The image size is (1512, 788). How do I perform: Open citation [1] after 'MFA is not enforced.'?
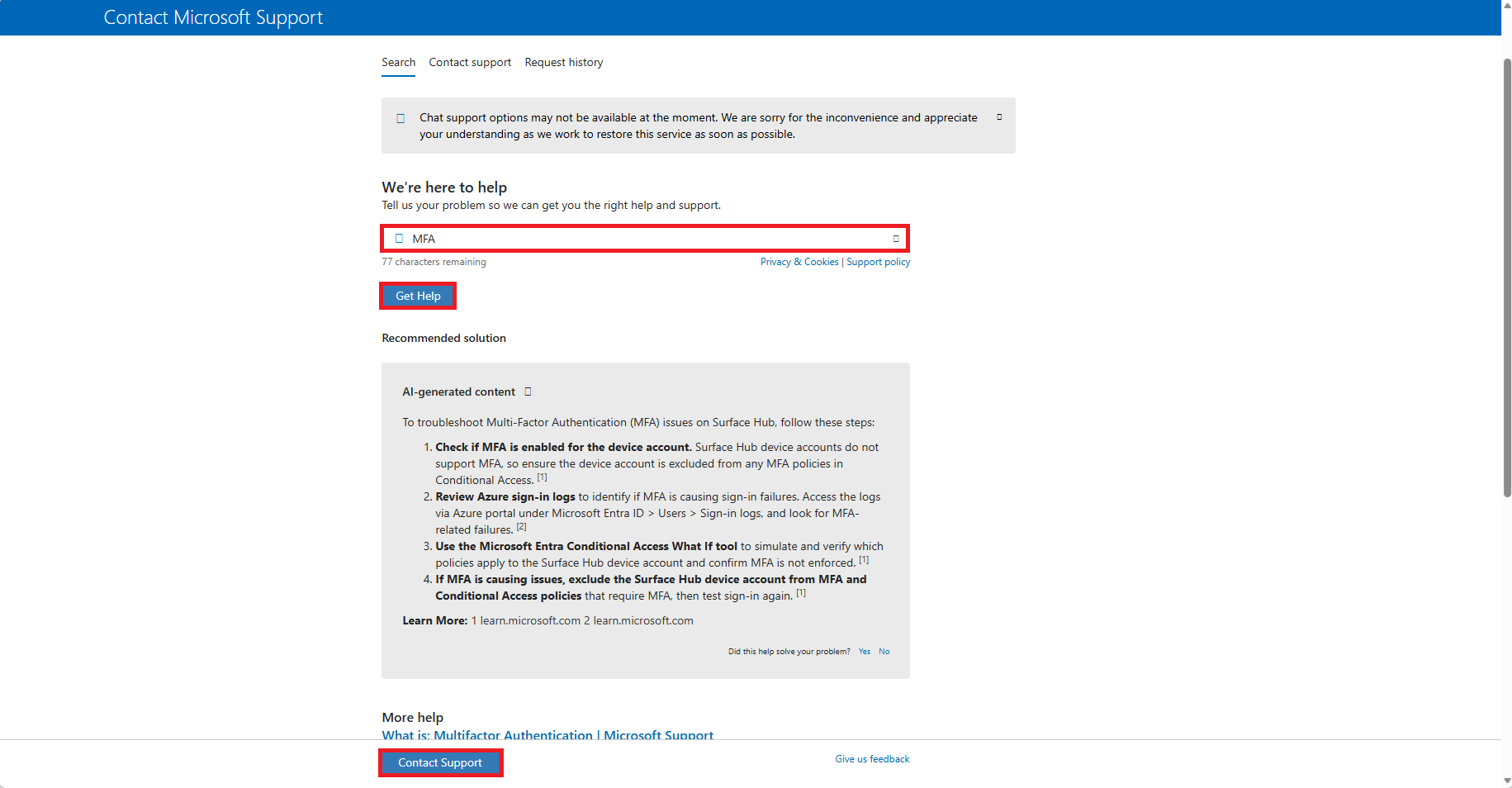(864, 560)
